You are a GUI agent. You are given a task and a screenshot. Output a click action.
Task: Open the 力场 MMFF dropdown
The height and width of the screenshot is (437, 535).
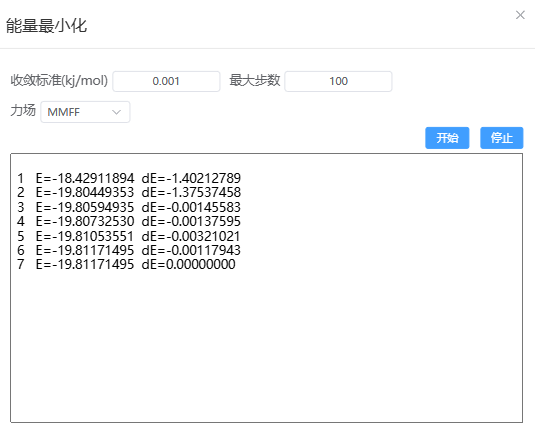click(x=85, y=112)
